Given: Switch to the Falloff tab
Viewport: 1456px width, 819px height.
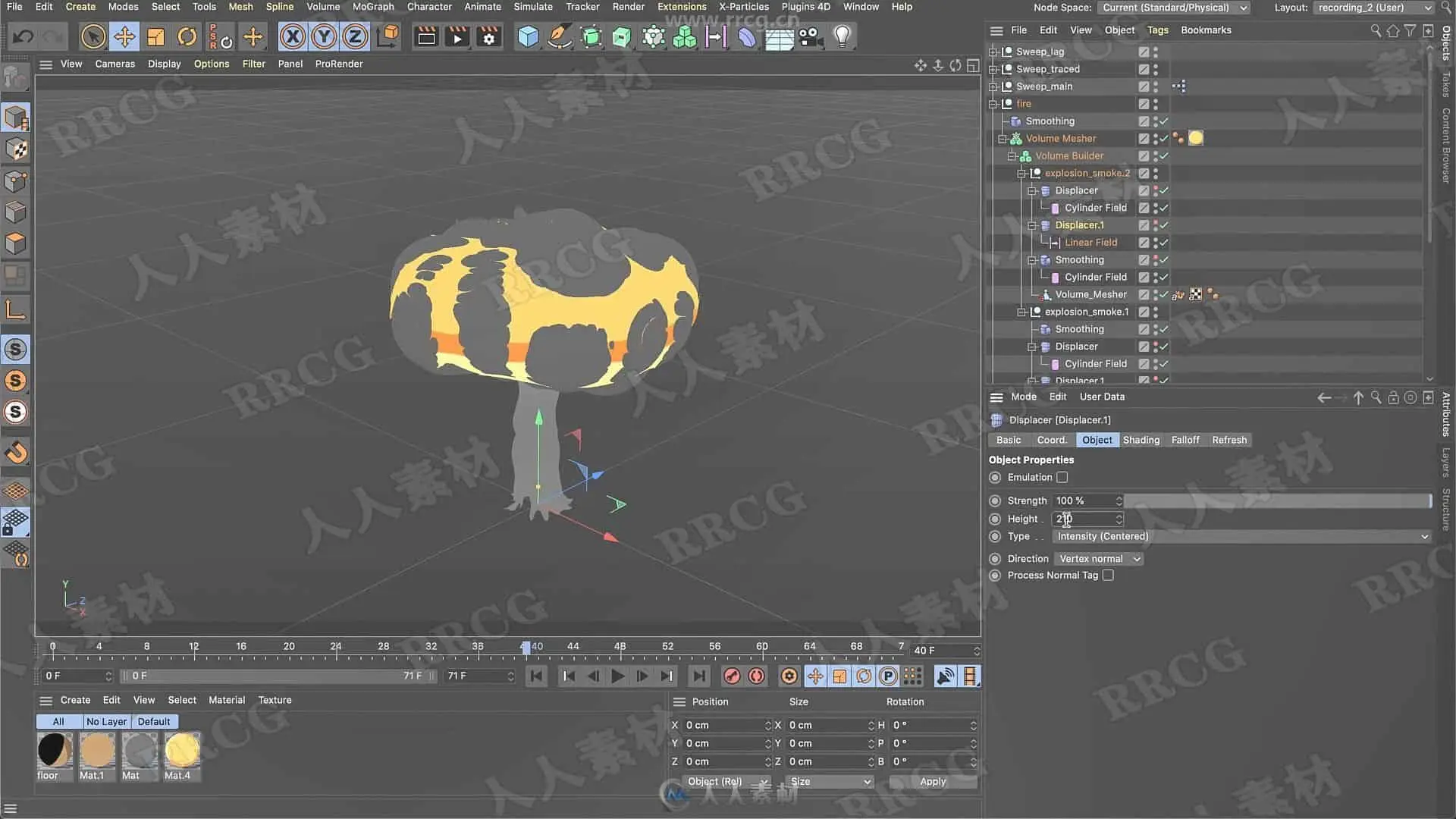Looking at the screenshot, I should click(x=1185, y=440).
